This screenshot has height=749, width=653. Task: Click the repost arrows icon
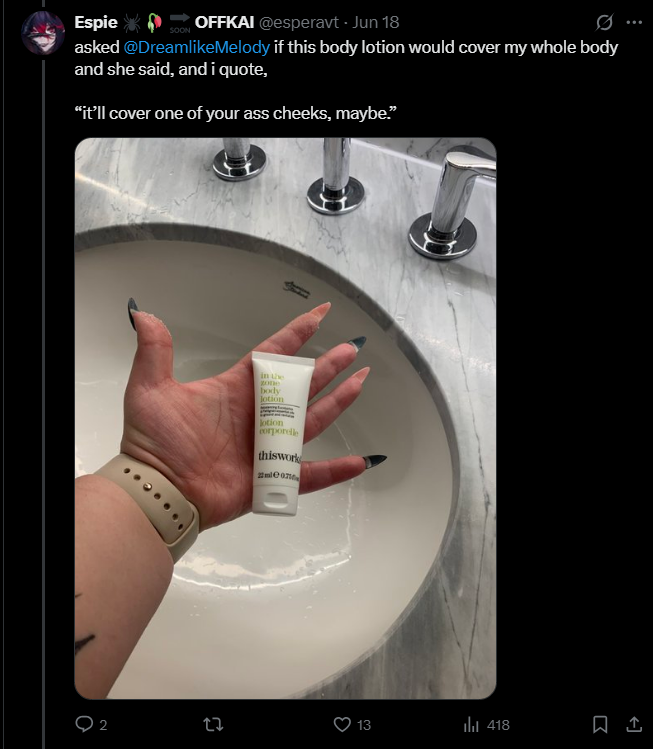coord(213,725)
